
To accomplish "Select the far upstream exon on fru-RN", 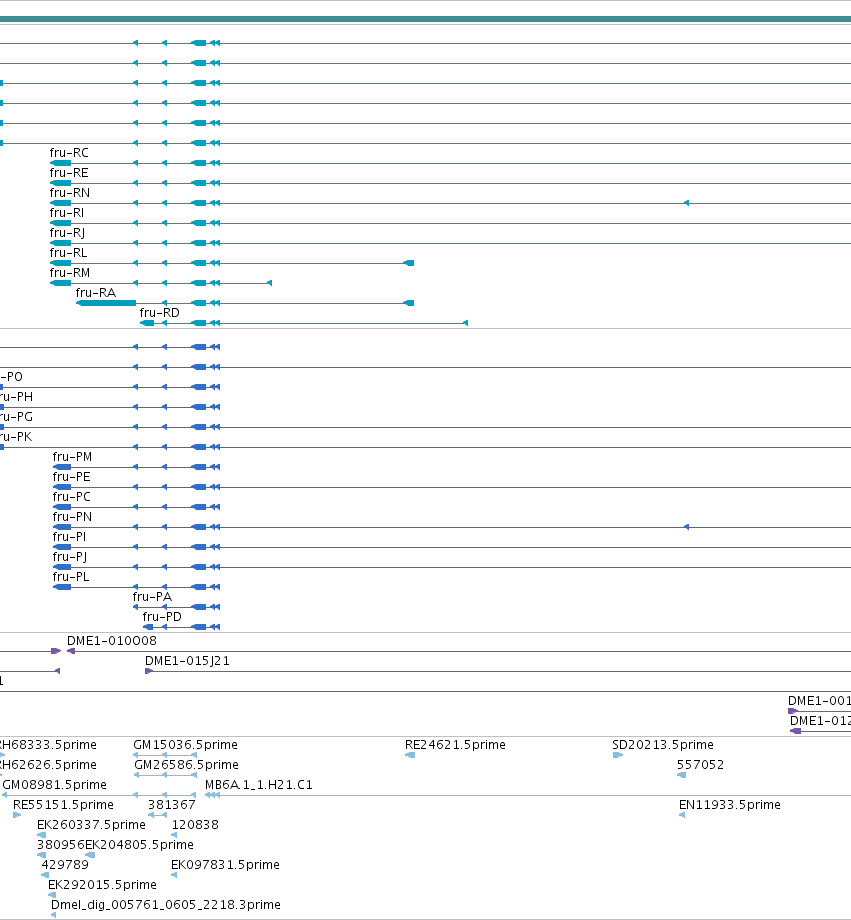I will point(686,203).
